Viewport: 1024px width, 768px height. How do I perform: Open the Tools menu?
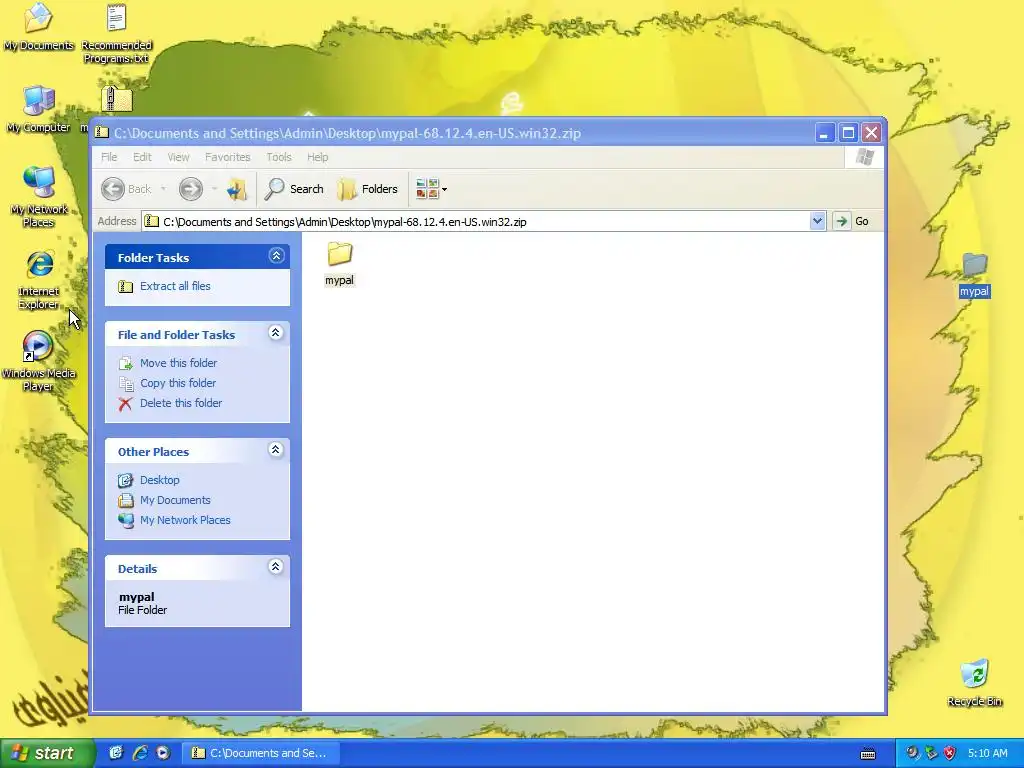click(x=279, y=157)
